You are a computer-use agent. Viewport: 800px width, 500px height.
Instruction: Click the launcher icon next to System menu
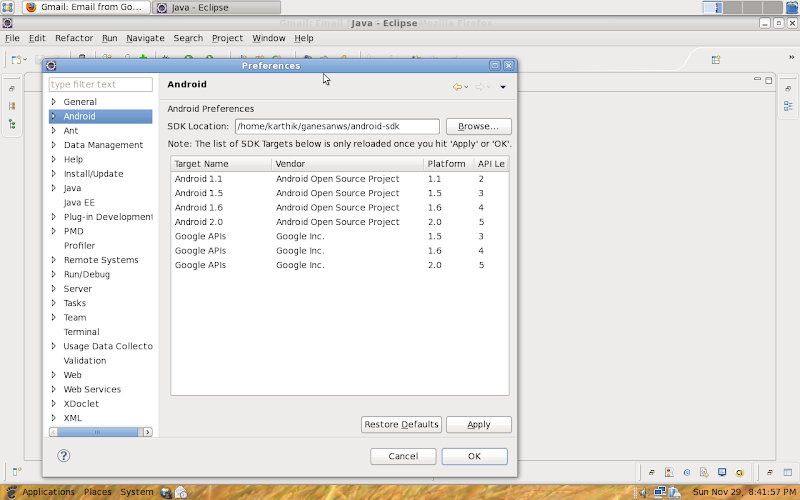[x=166, y=492]
